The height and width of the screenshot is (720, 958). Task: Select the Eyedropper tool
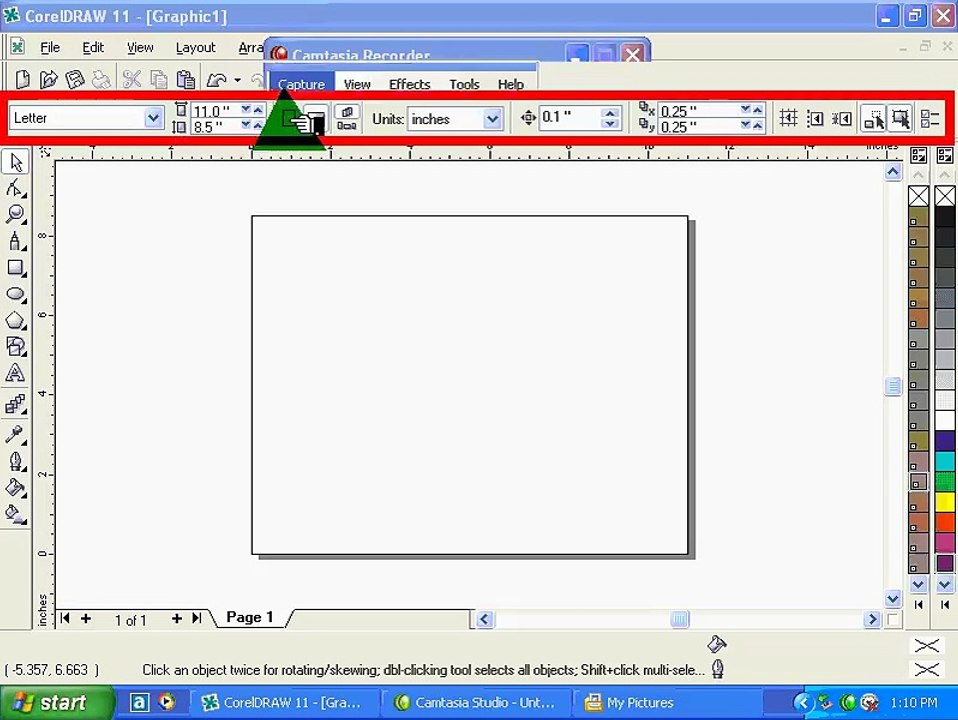click(x=15, y=435)
